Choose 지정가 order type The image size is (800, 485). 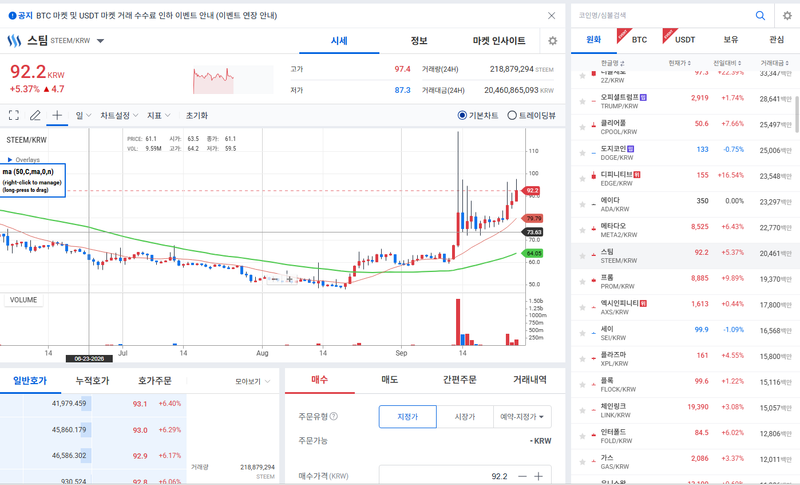pyautogui.click(x=408, y=417)
